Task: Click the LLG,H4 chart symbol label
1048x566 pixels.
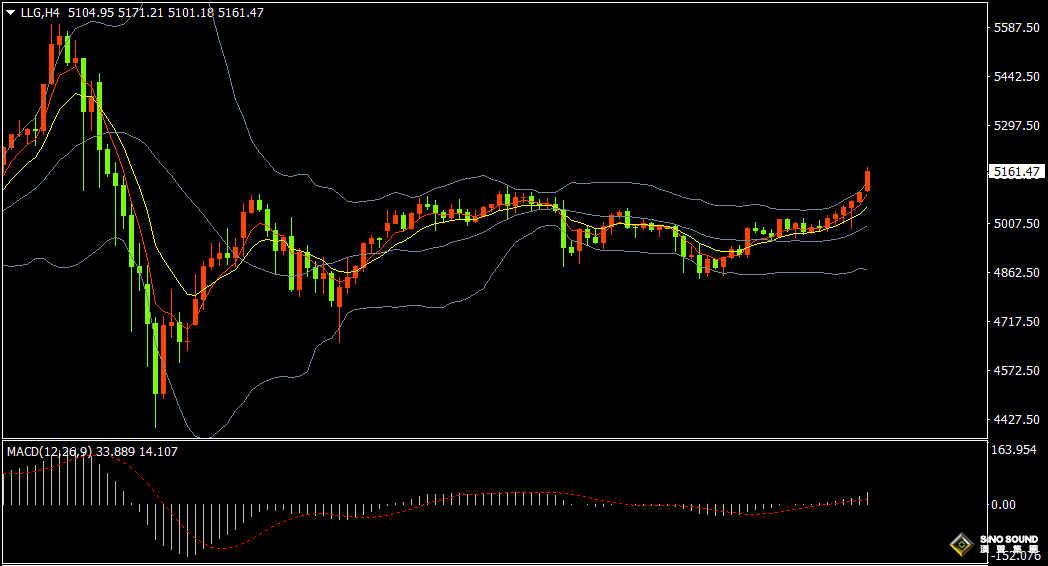Action: point(40,13)
